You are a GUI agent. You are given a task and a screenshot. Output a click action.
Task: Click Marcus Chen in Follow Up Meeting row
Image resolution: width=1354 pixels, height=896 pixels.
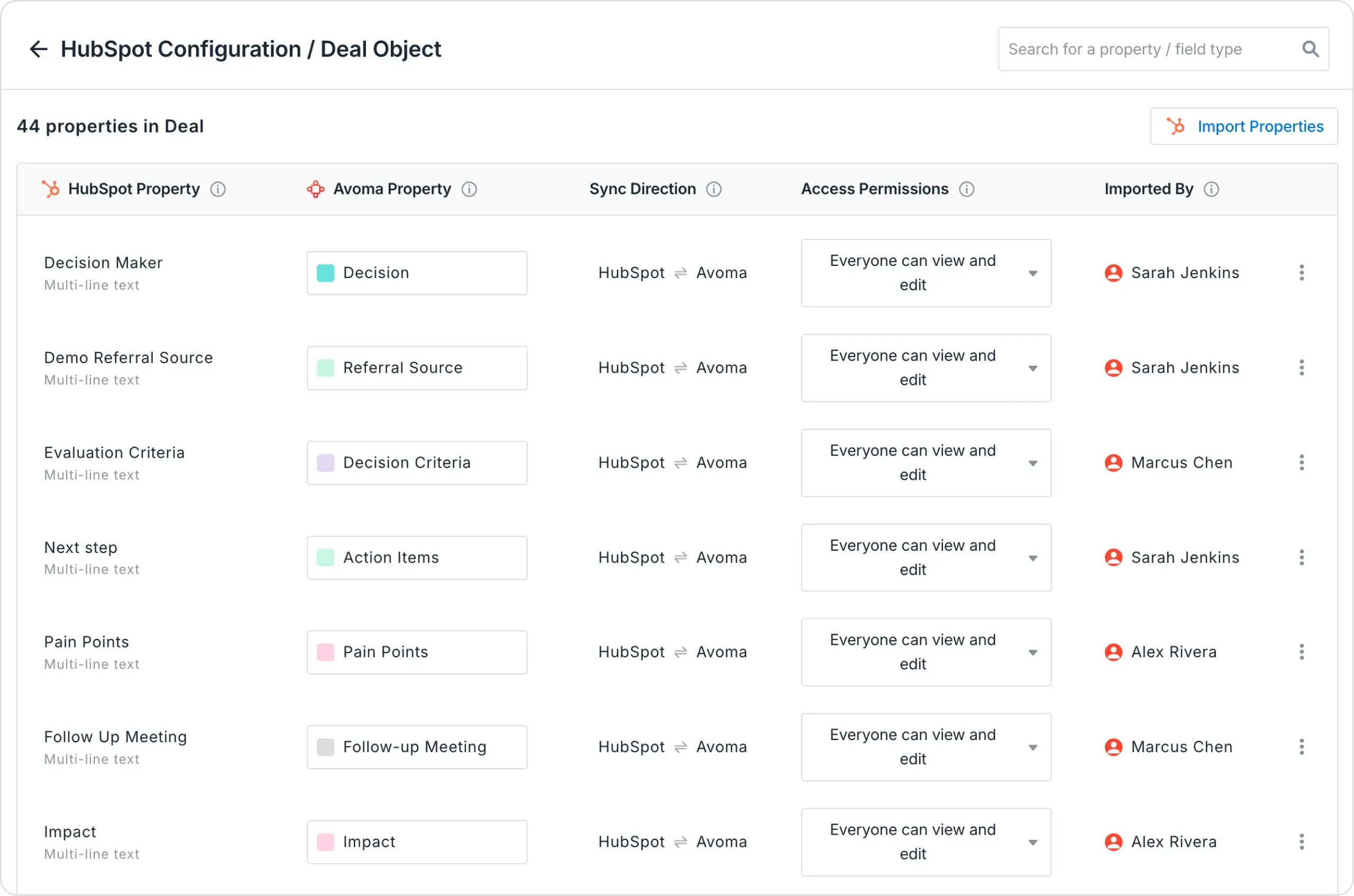coord(1182,747)
